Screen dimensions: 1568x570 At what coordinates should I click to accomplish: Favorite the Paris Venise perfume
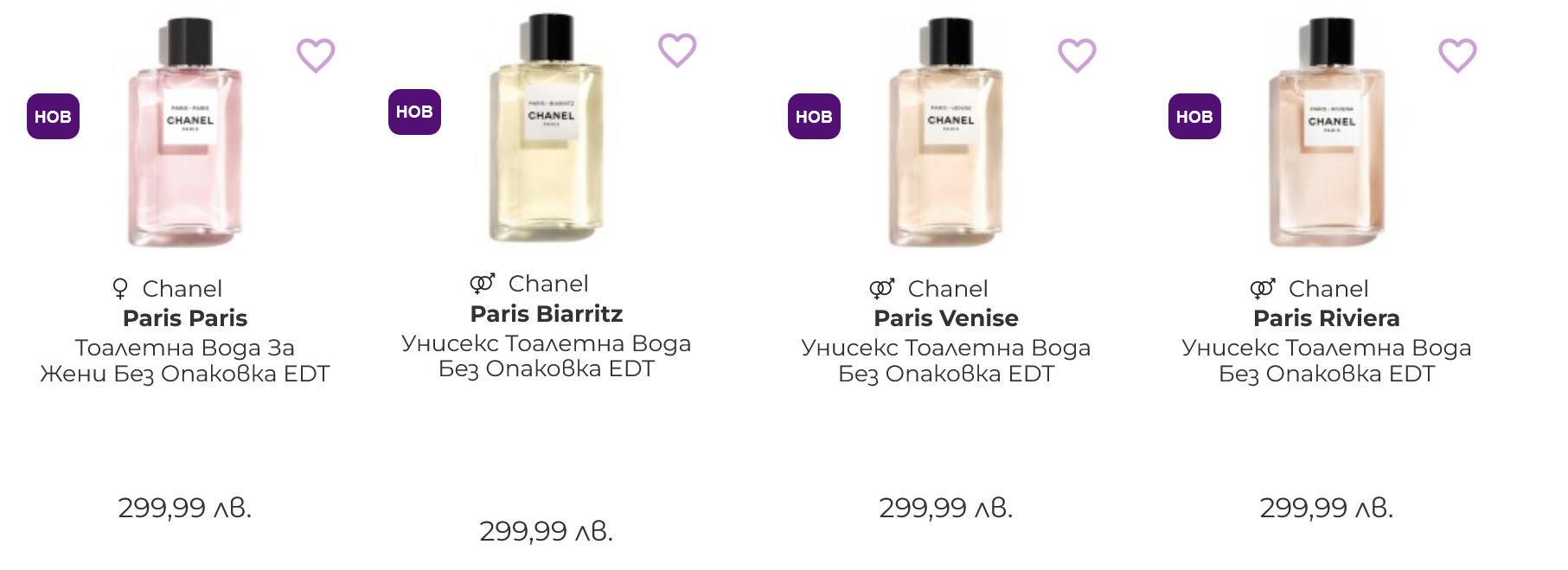[1077, 56]
